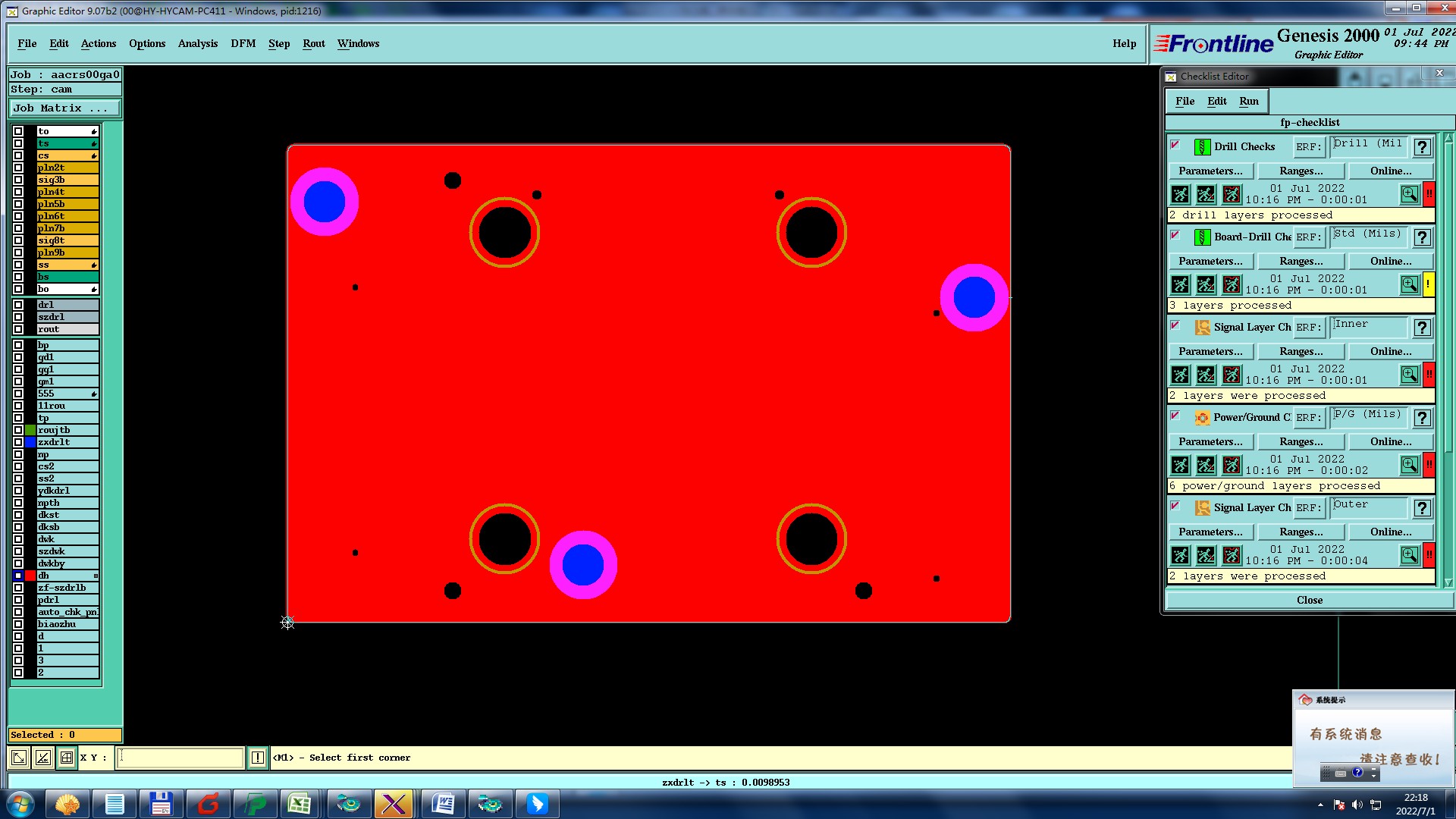1456x819 pixels.
Task: Open the Excel icon in the Windows taskbar
Action: [300, 804]
